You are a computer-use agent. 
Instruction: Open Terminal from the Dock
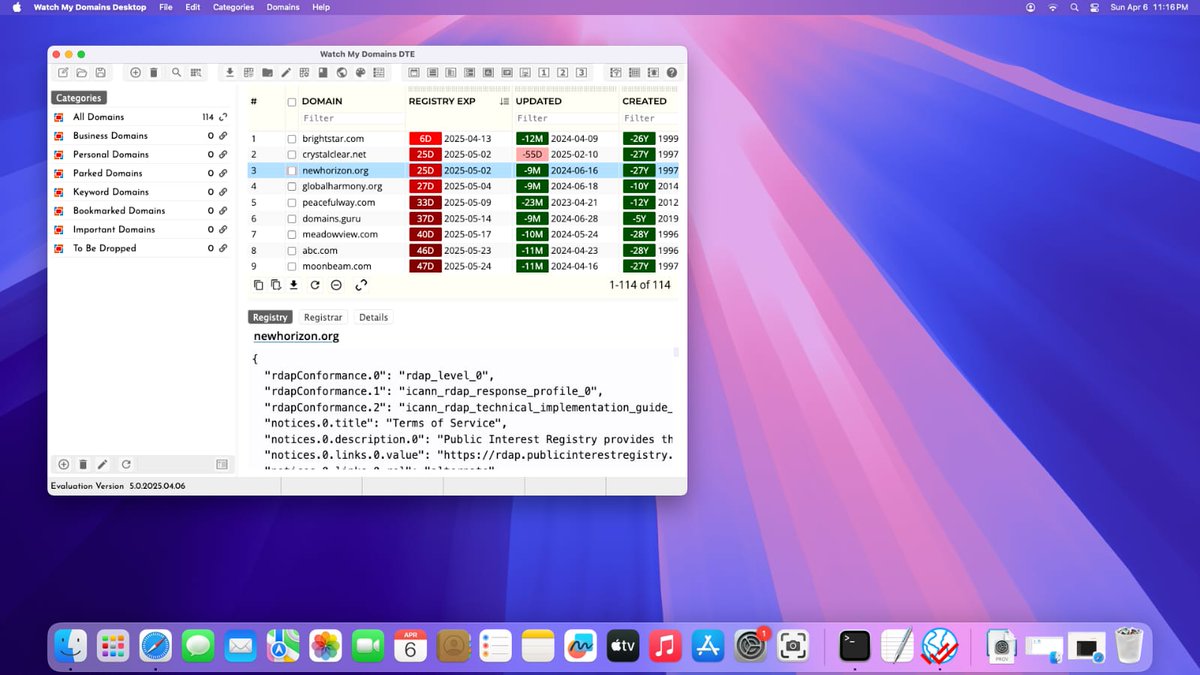click(855, 647)
